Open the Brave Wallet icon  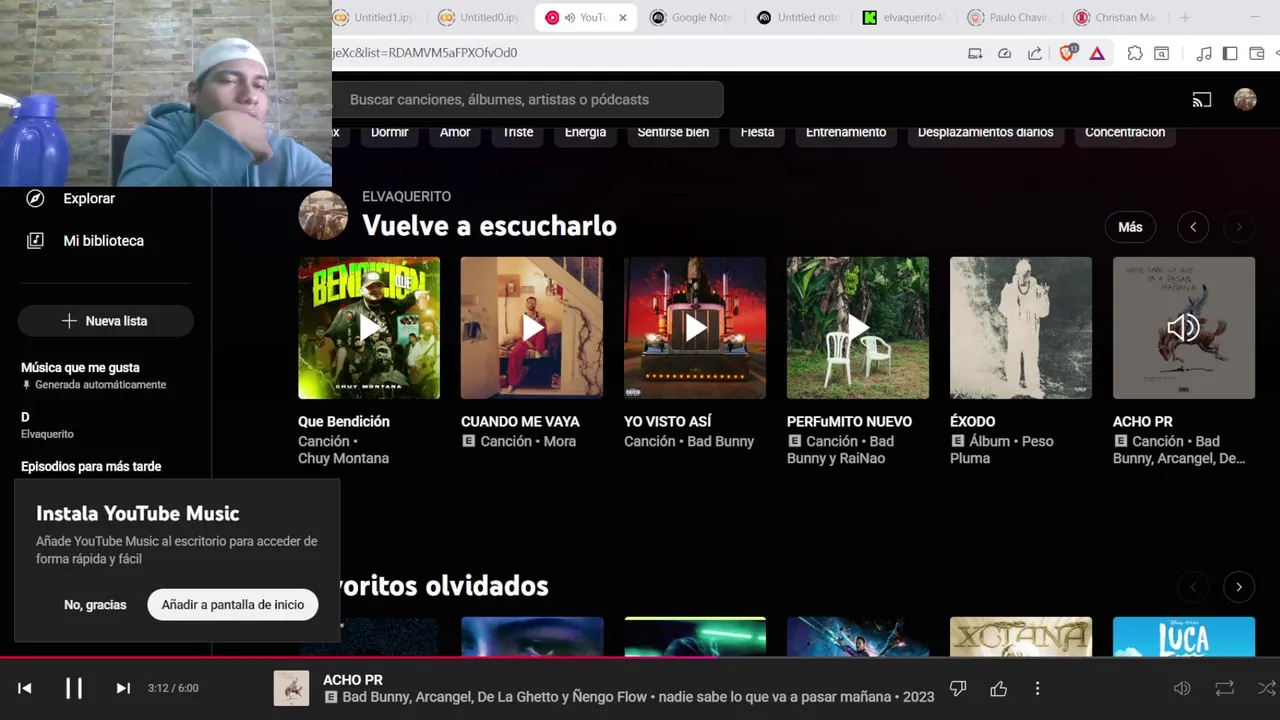pyautogui.click(x=1257, y=53)
